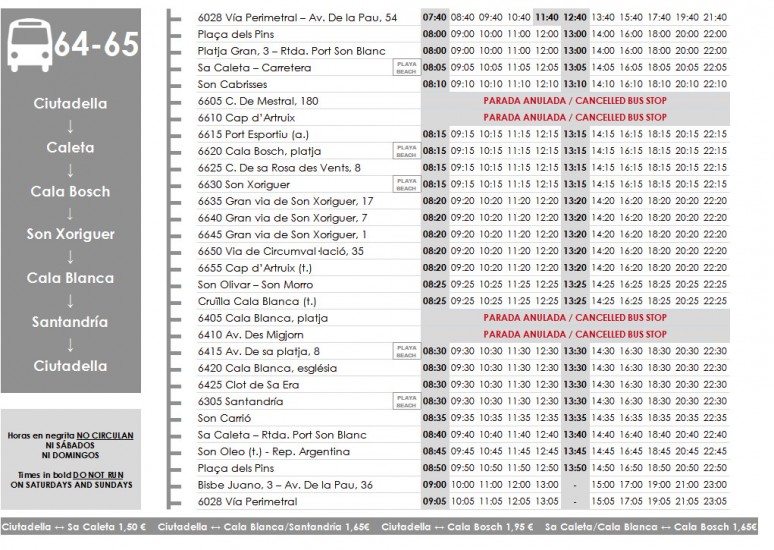Select stop name 6305 Santandría
This screenshot has height=550, width=774.
tap(240, 402)
